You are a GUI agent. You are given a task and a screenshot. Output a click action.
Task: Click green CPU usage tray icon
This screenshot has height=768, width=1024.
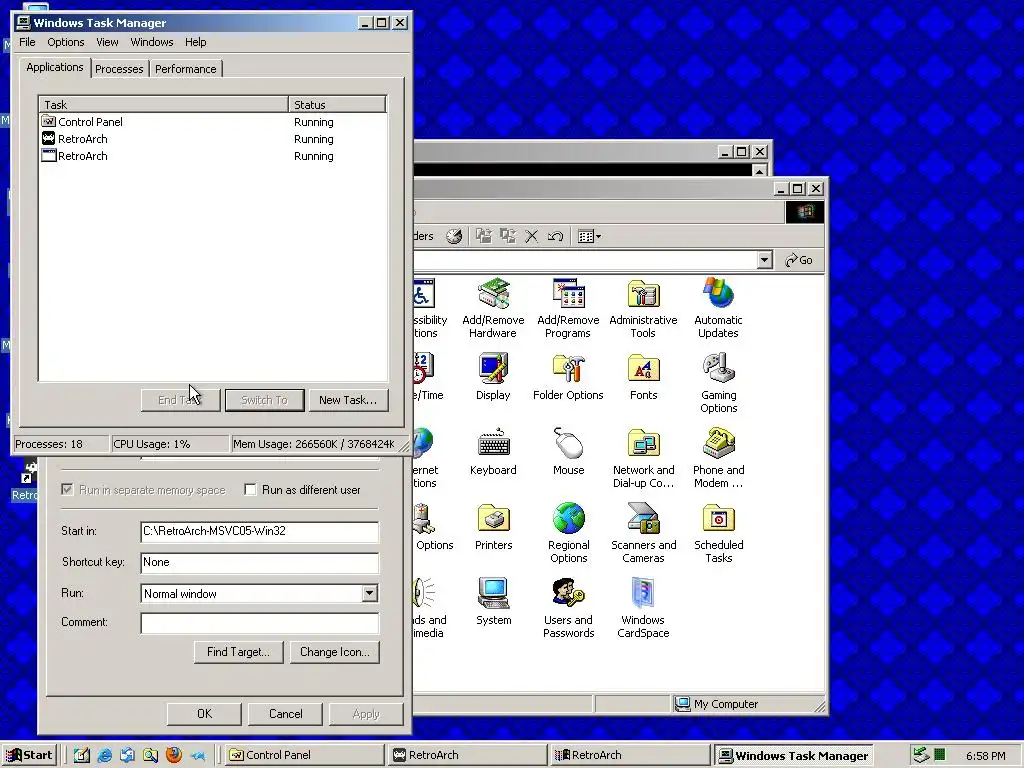[939, 756]
